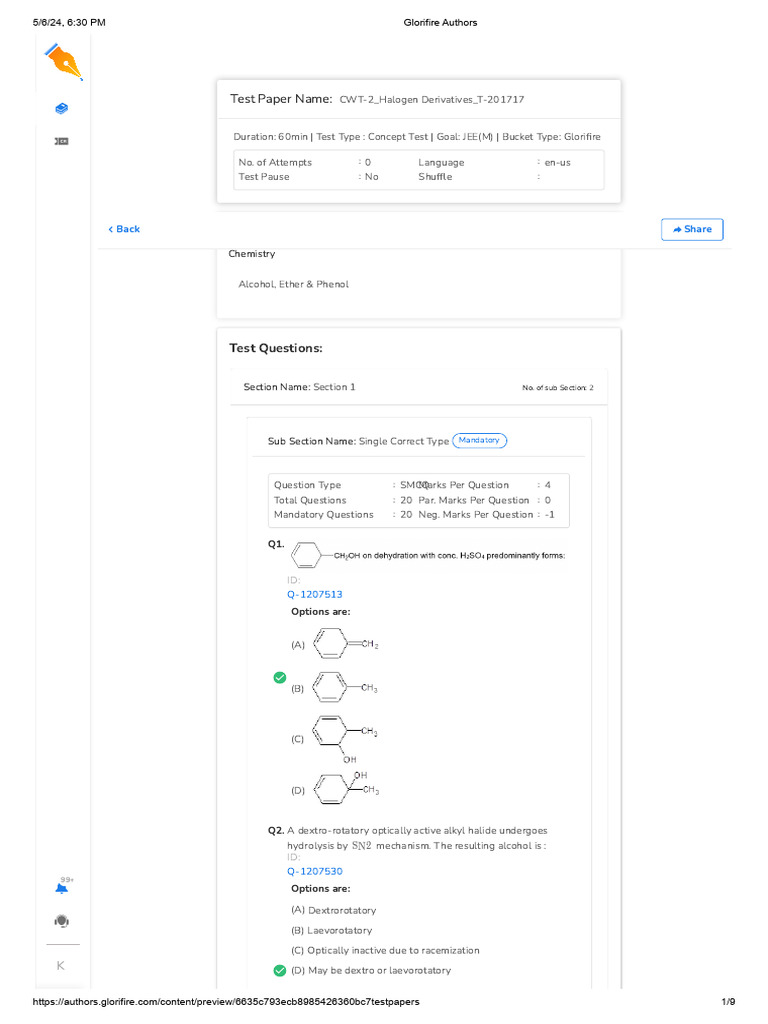The height and width of the screenshot is (1024, 768).
Task: Click the 'Glorifire Authors' page title
Action: point(440,22)
